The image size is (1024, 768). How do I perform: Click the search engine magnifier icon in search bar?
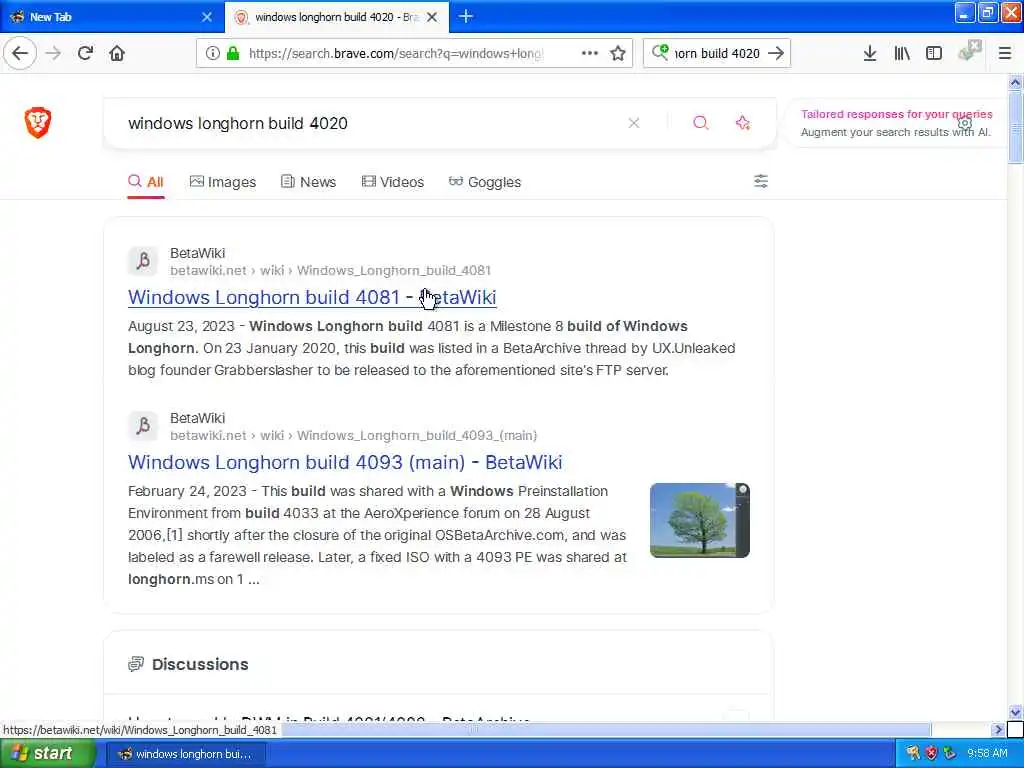pyautogui.click(x=660, y=52)
